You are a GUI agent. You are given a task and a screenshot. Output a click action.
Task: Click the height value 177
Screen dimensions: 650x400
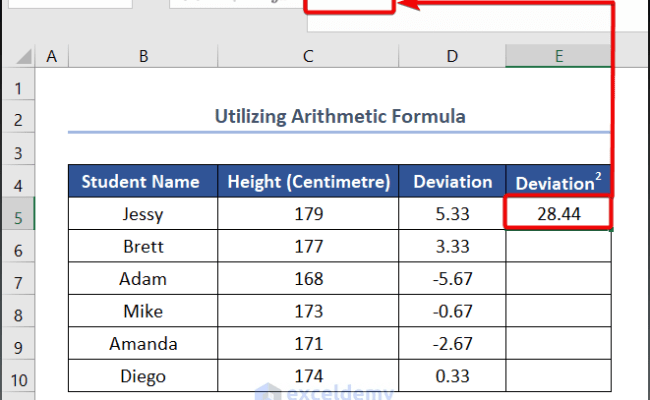pos(308,246)
